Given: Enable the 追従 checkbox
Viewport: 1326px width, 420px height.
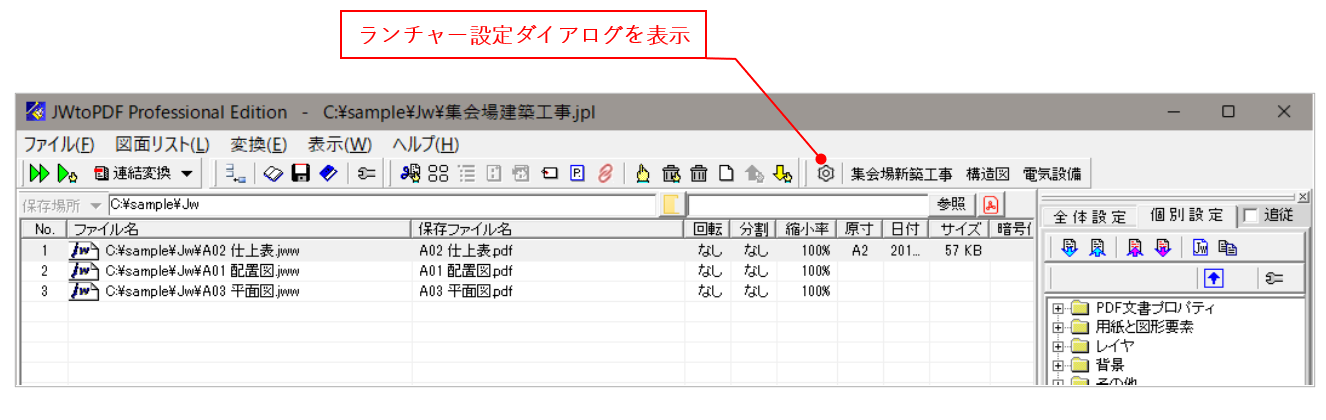Looking at the screenshot, I should coord(1250,215).
